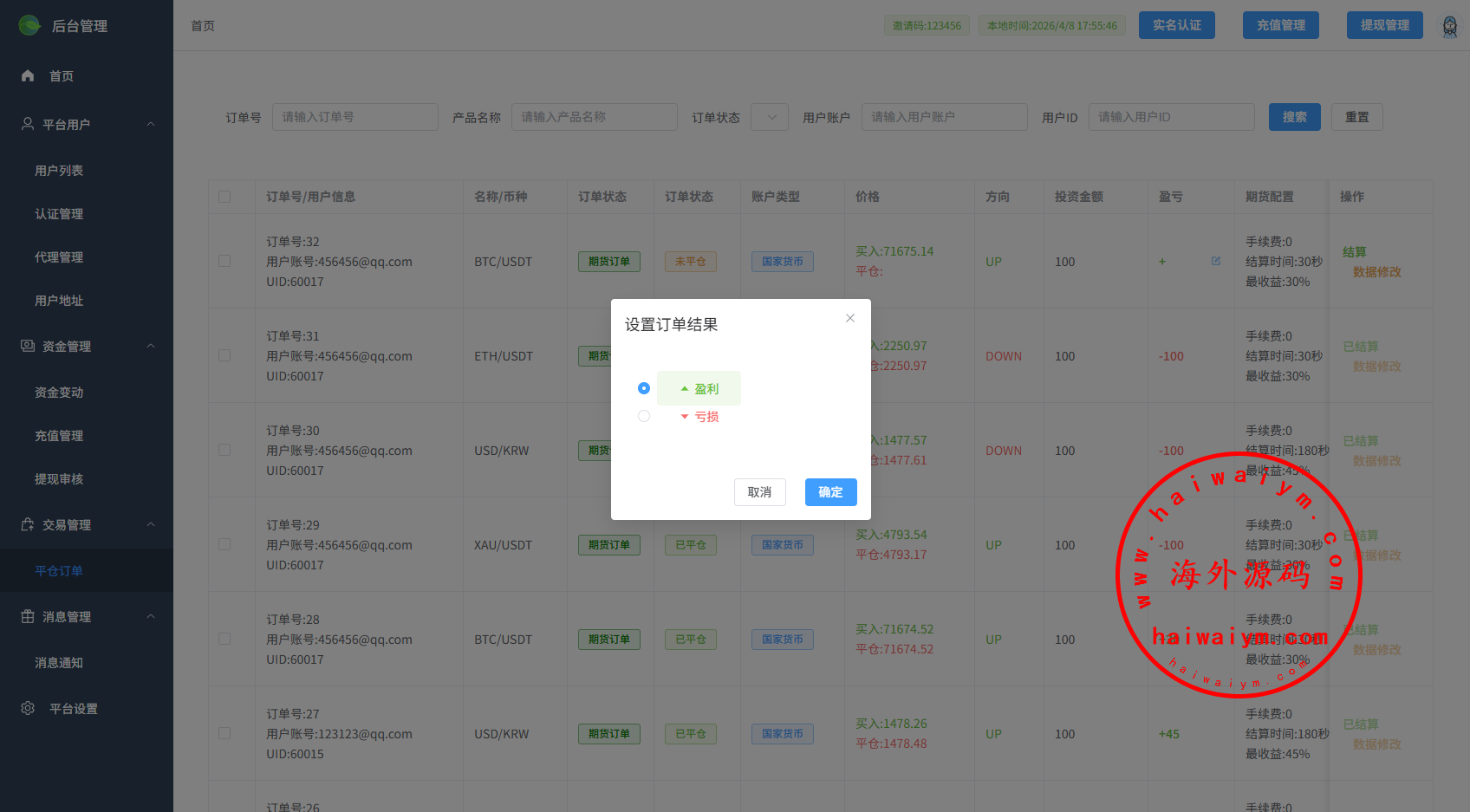Click the home icon in sidebar

click(x=28, y=76)
